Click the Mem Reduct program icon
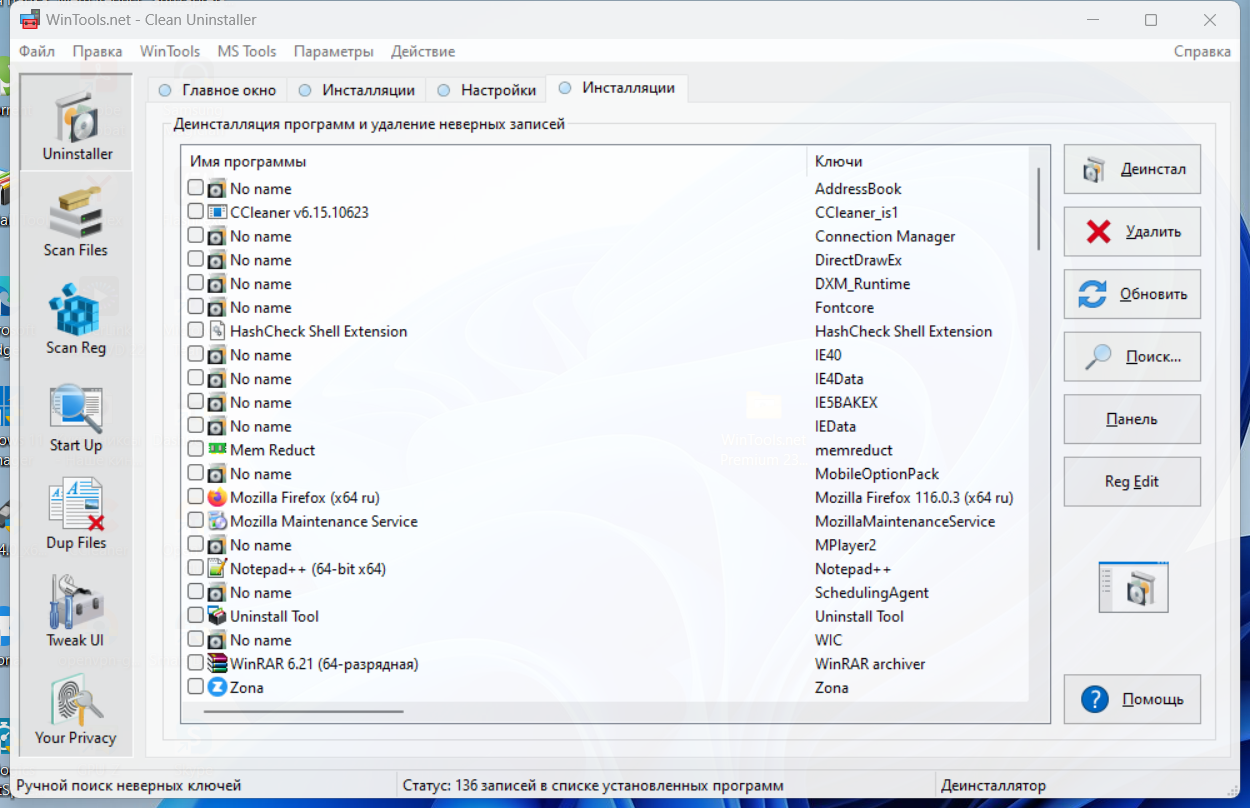Viewport: 1250px width, 808px height. tap(217, 450)
